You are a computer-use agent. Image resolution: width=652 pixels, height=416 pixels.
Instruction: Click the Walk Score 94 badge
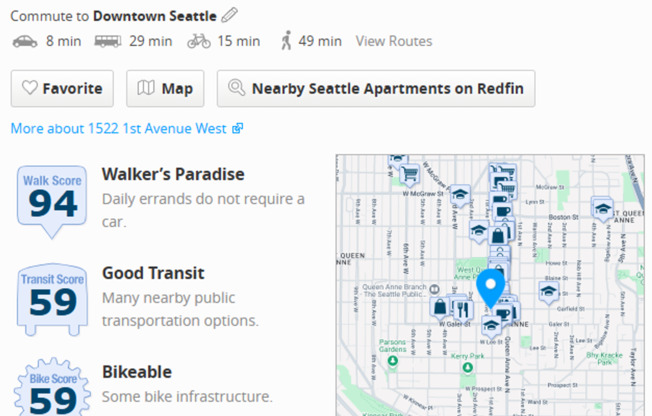[52, 202]
